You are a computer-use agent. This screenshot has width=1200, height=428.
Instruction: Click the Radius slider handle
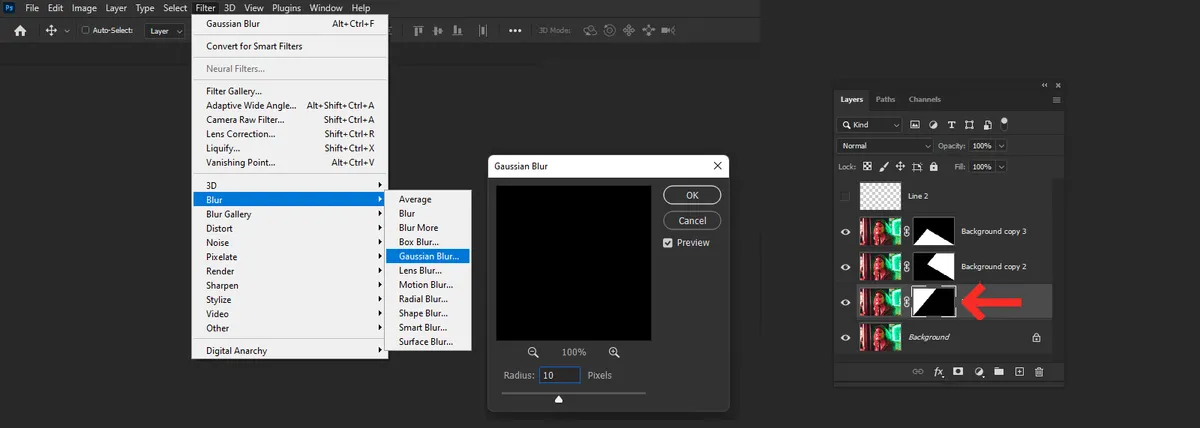pos(558,399)
